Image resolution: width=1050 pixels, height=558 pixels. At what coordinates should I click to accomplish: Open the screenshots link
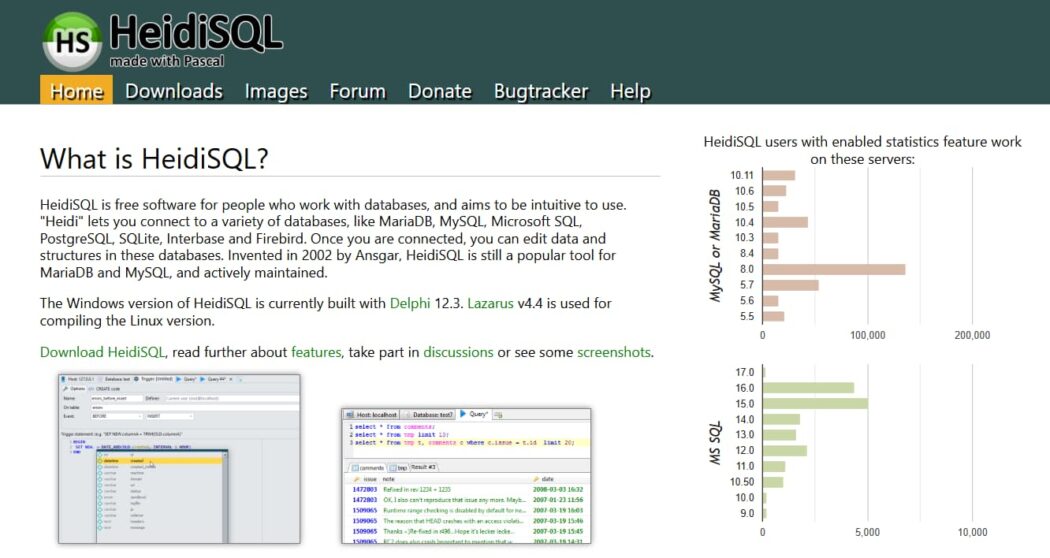coord(613,352)
